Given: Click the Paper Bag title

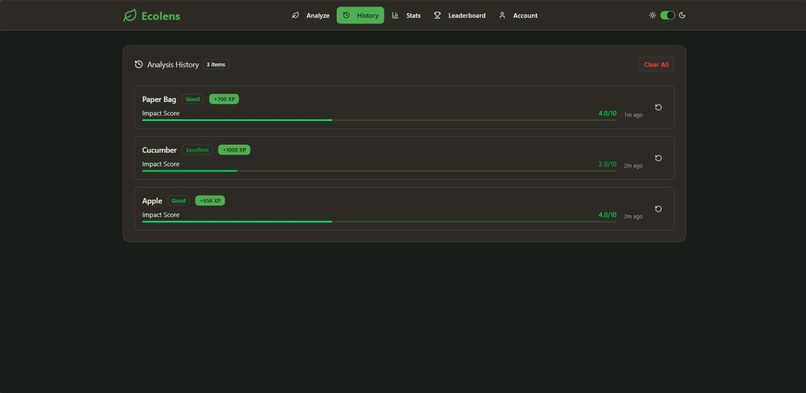Looking at the screenshot, I should 159,100.
